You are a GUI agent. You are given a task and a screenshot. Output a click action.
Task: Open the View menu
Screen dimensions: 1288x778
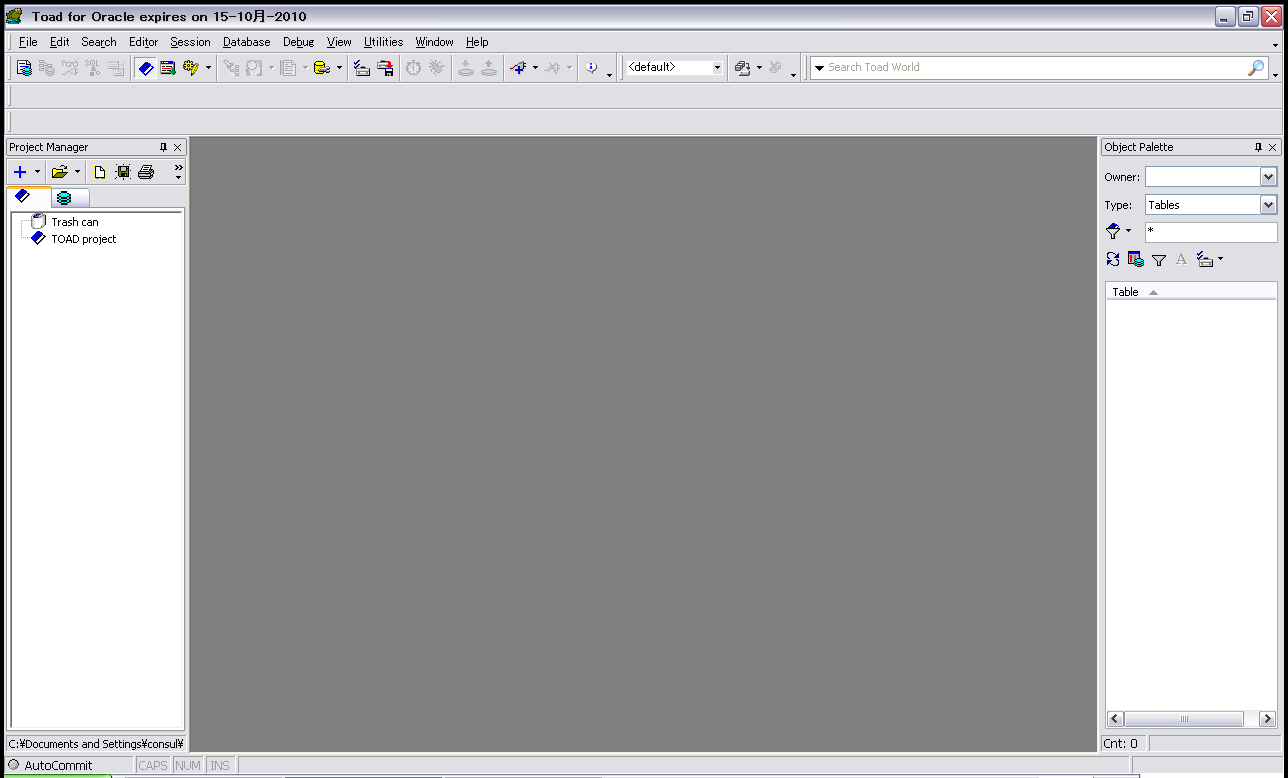(339, 42)
